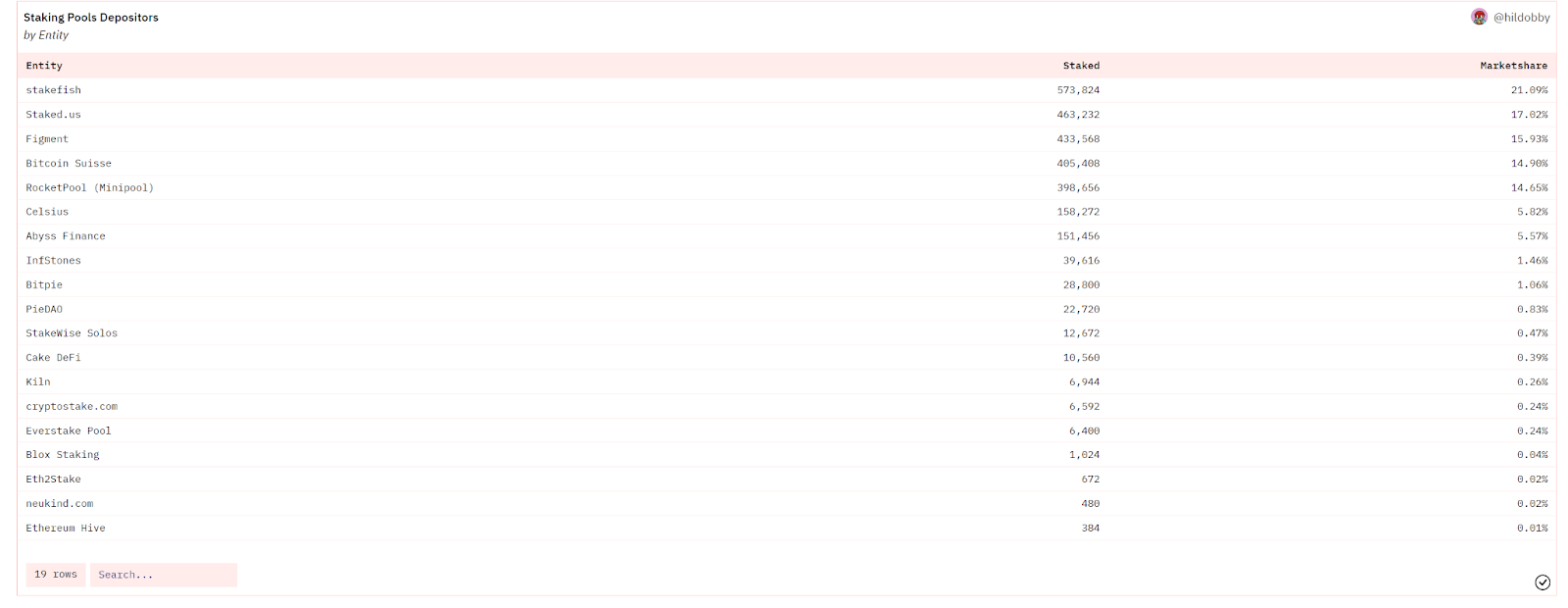Select the Celsius entity cell

pyautogui.click(x=47, y=212)
